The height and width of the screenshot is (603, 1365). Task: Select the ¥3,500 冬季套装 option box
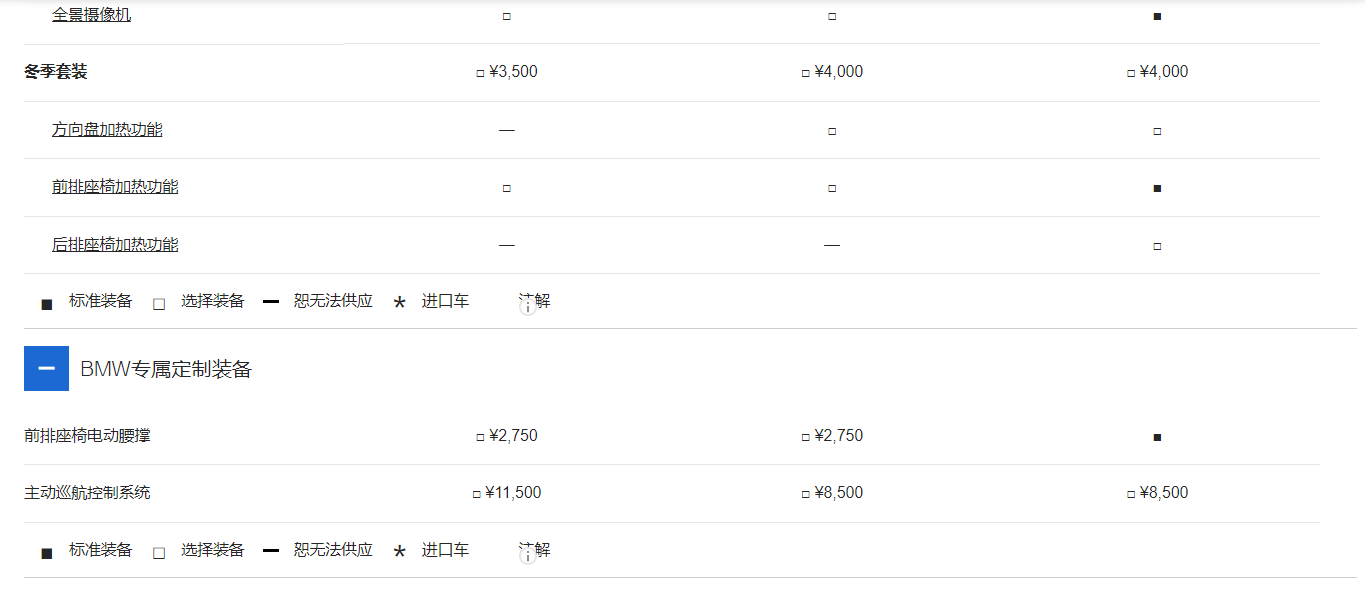click(481, 73)
